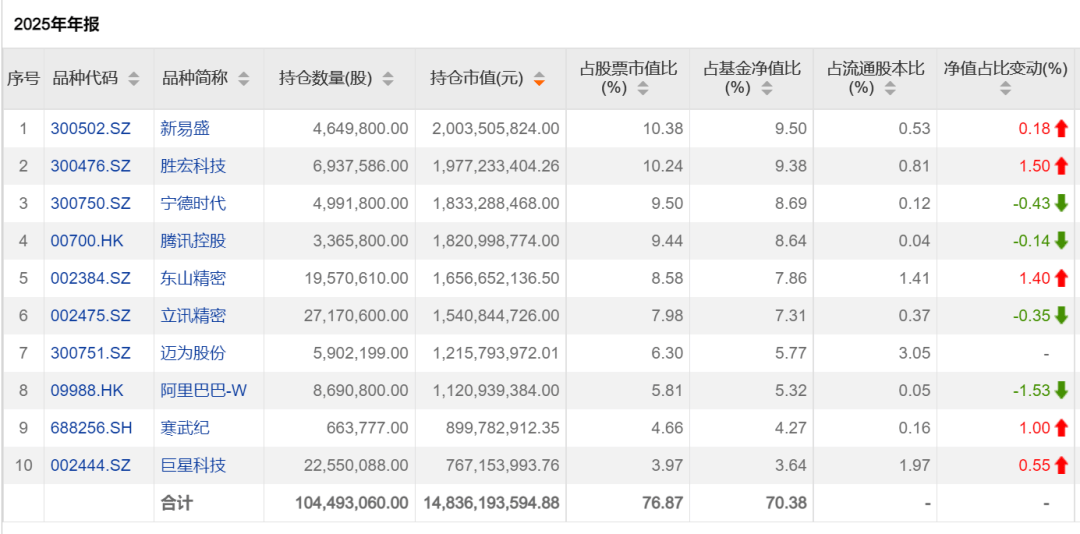
Task: Select 阿里巴巴-W stock link
Action: (x=203, y=390)
